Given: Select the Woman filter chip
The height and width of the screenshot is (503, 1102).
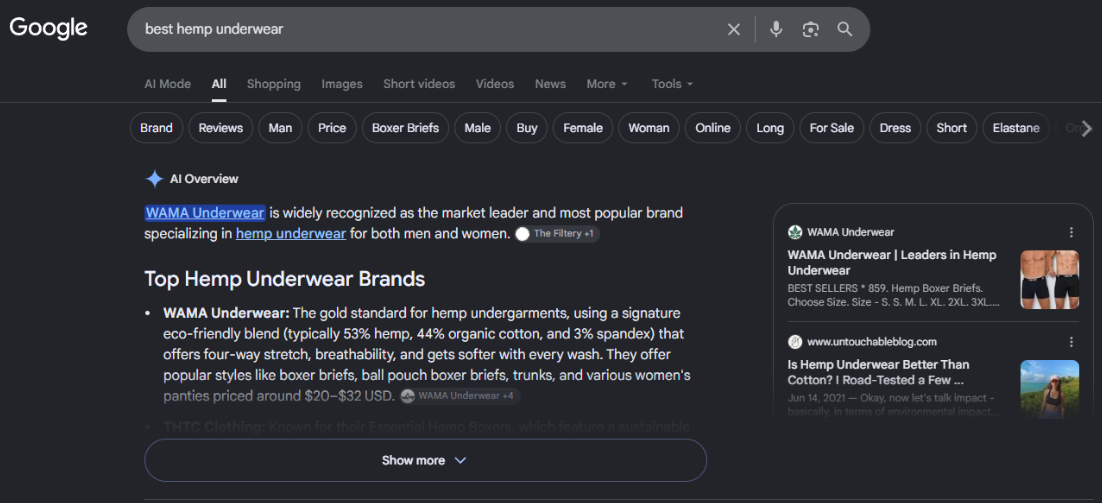Looking at the screenshot, I should pyautogui.click(x=649, y=128).
